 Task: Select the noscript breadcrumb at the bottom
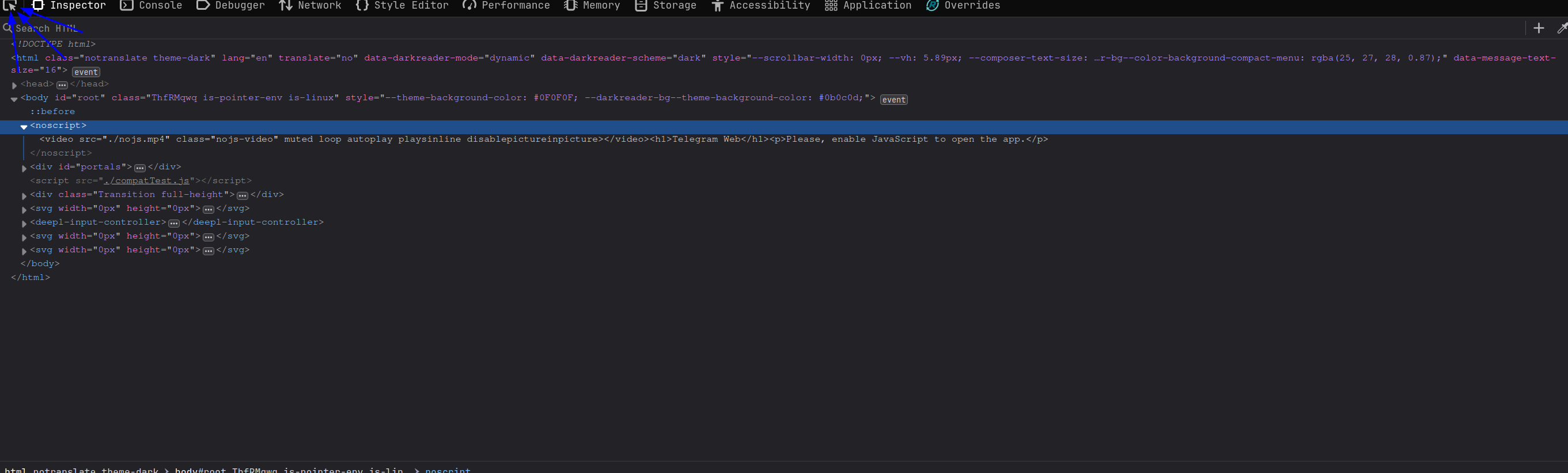pyautogui.click(x=448, y=470)
